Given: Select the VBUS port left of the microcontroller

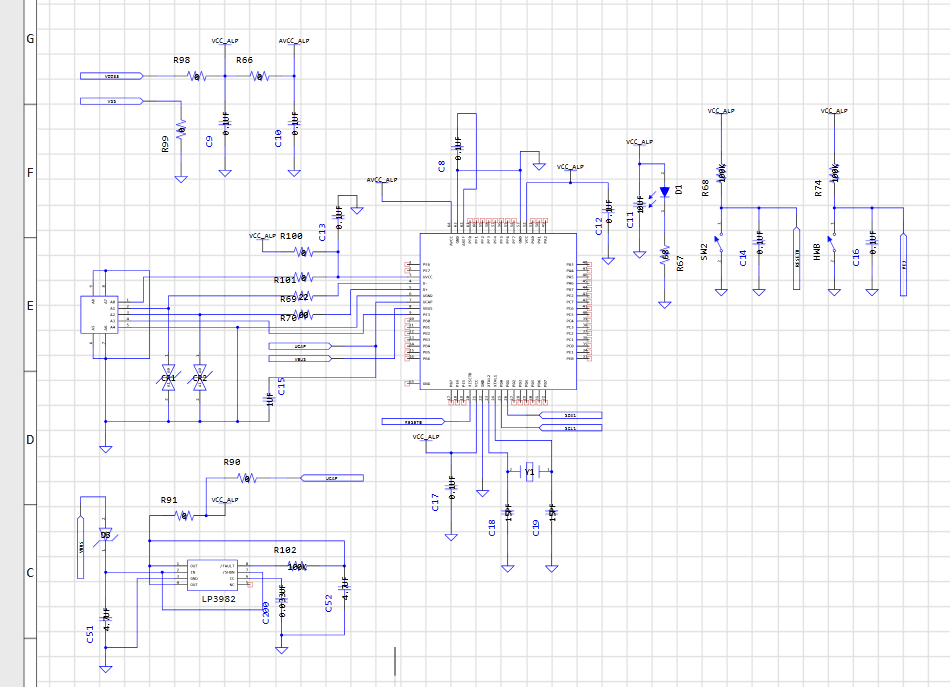Looking at the screenshot, I should 301,359.
